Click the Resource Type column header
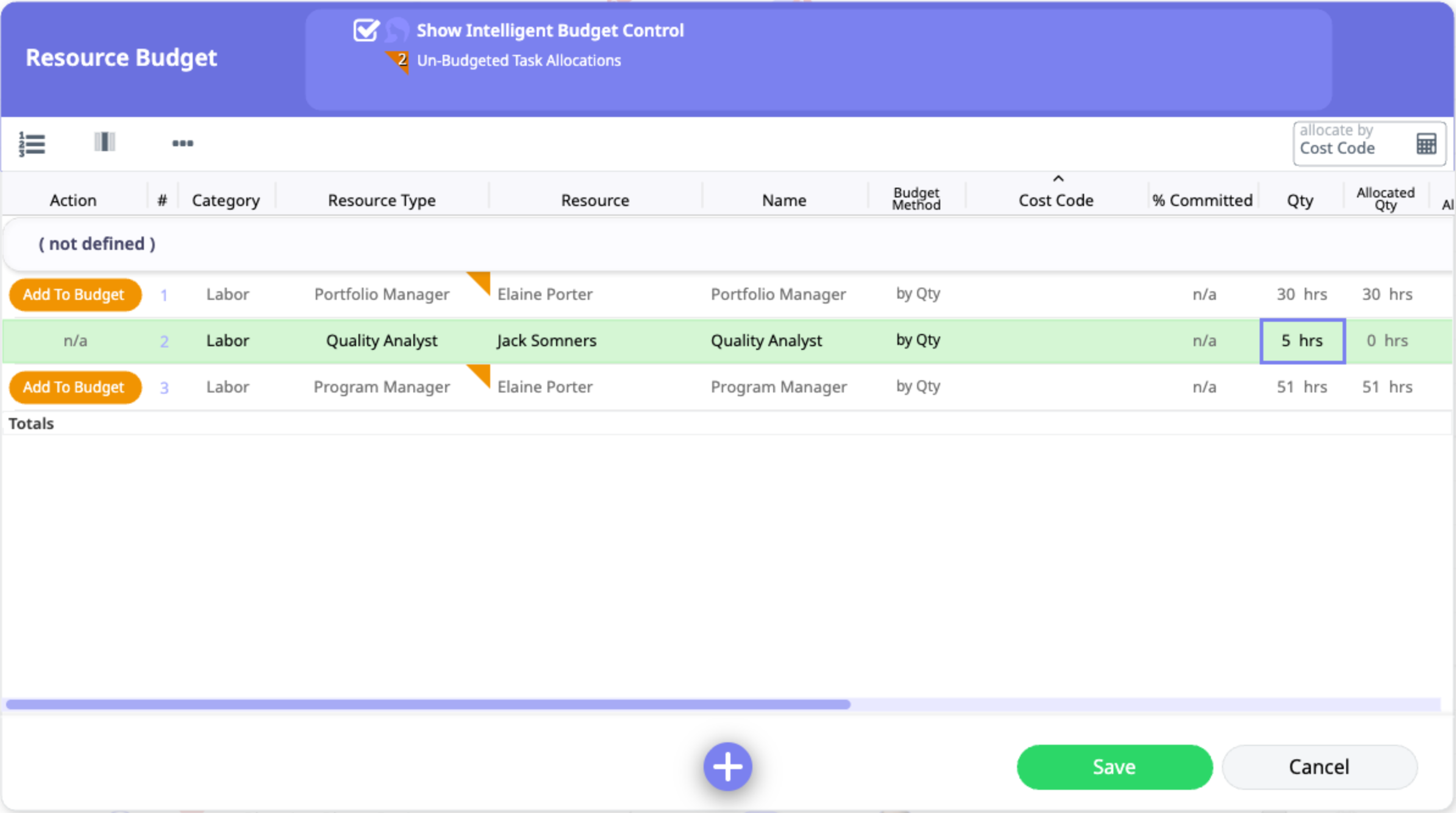 pyautogui.click(x=382, y=200)
